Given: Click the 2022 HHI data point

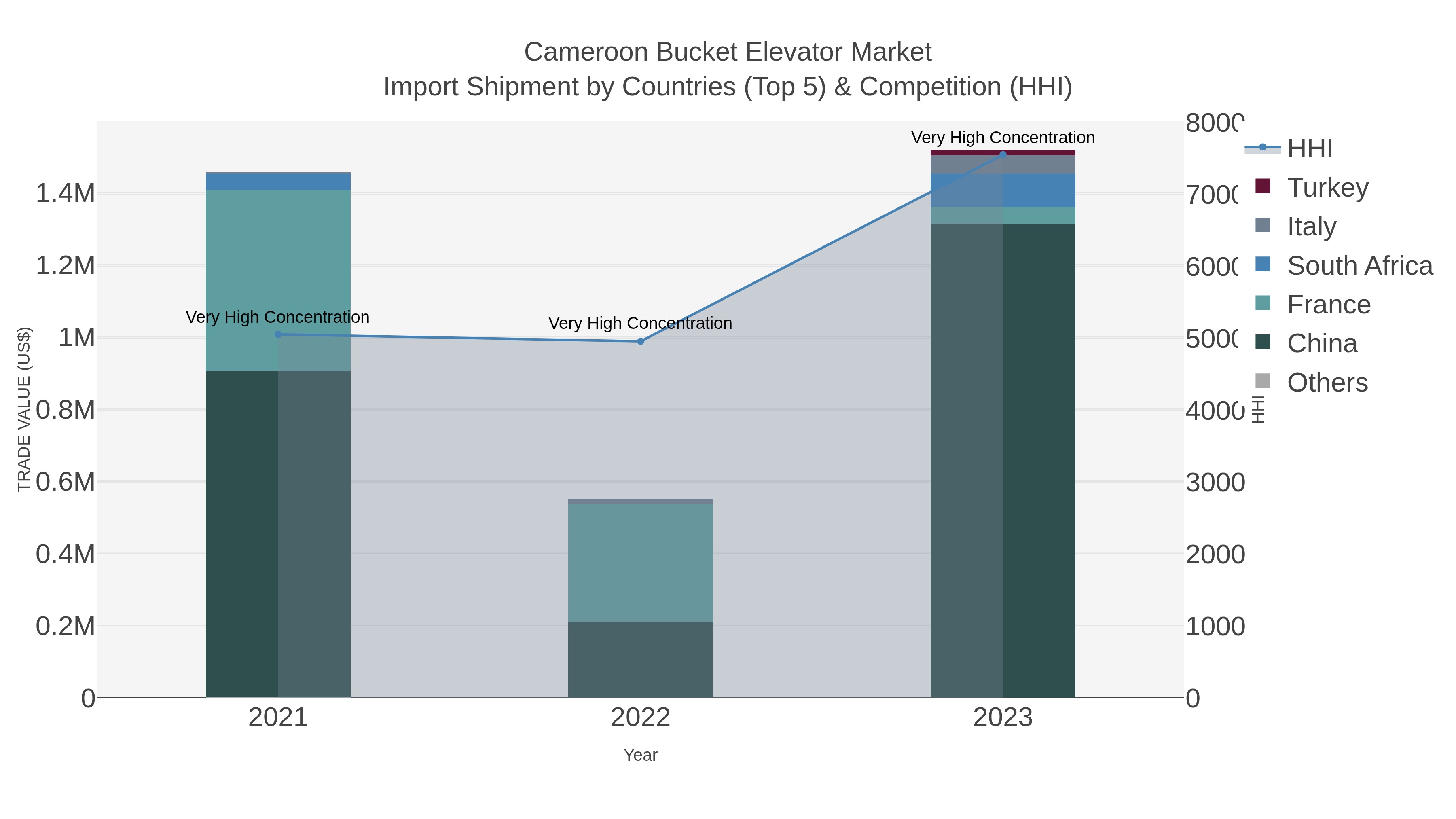Looking at the screenshot, I should pyautogui.click(x=640, y=341).
